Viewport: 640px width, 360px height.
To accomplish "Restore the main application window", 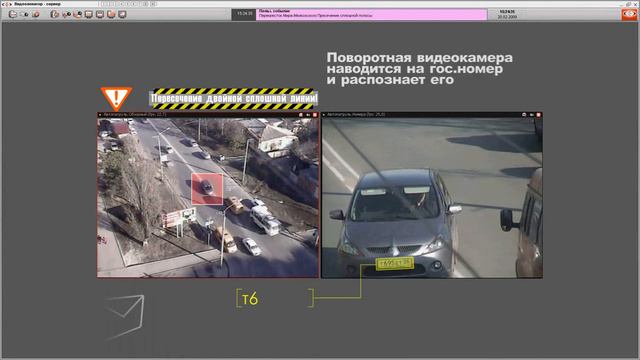I will point(629,4).
